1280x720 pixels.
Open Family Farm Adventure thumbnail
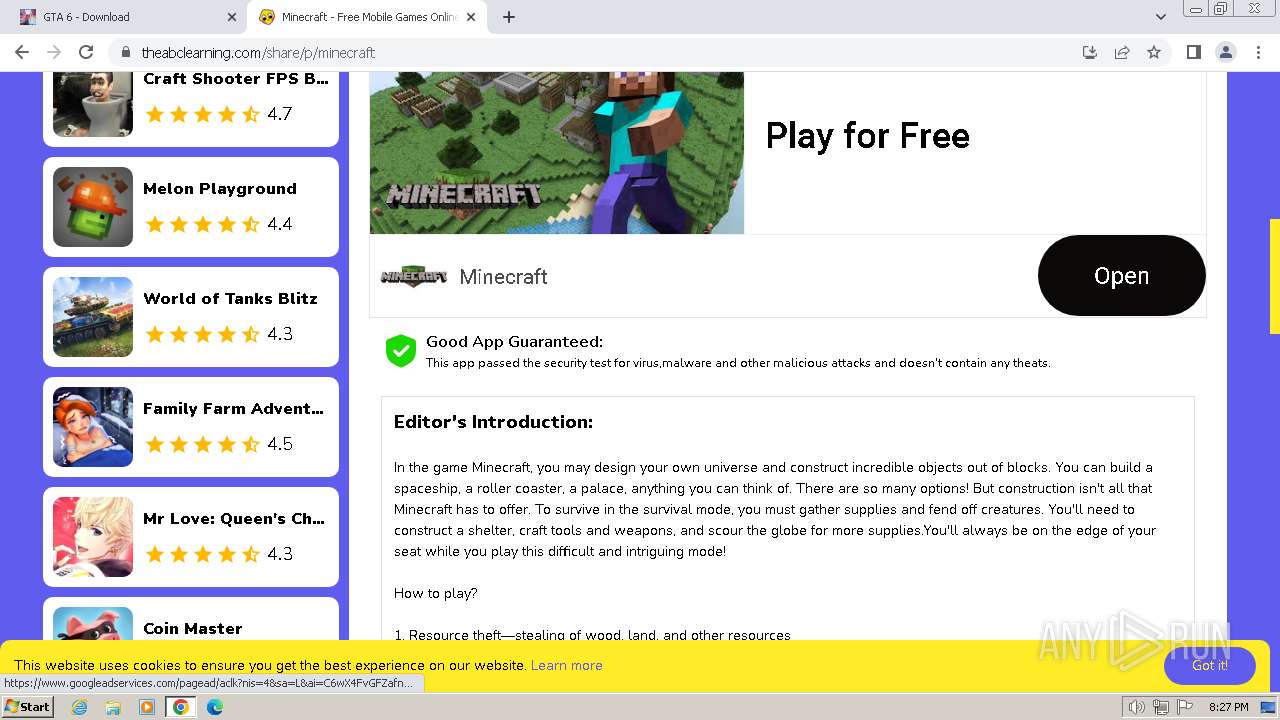(93, 427)
